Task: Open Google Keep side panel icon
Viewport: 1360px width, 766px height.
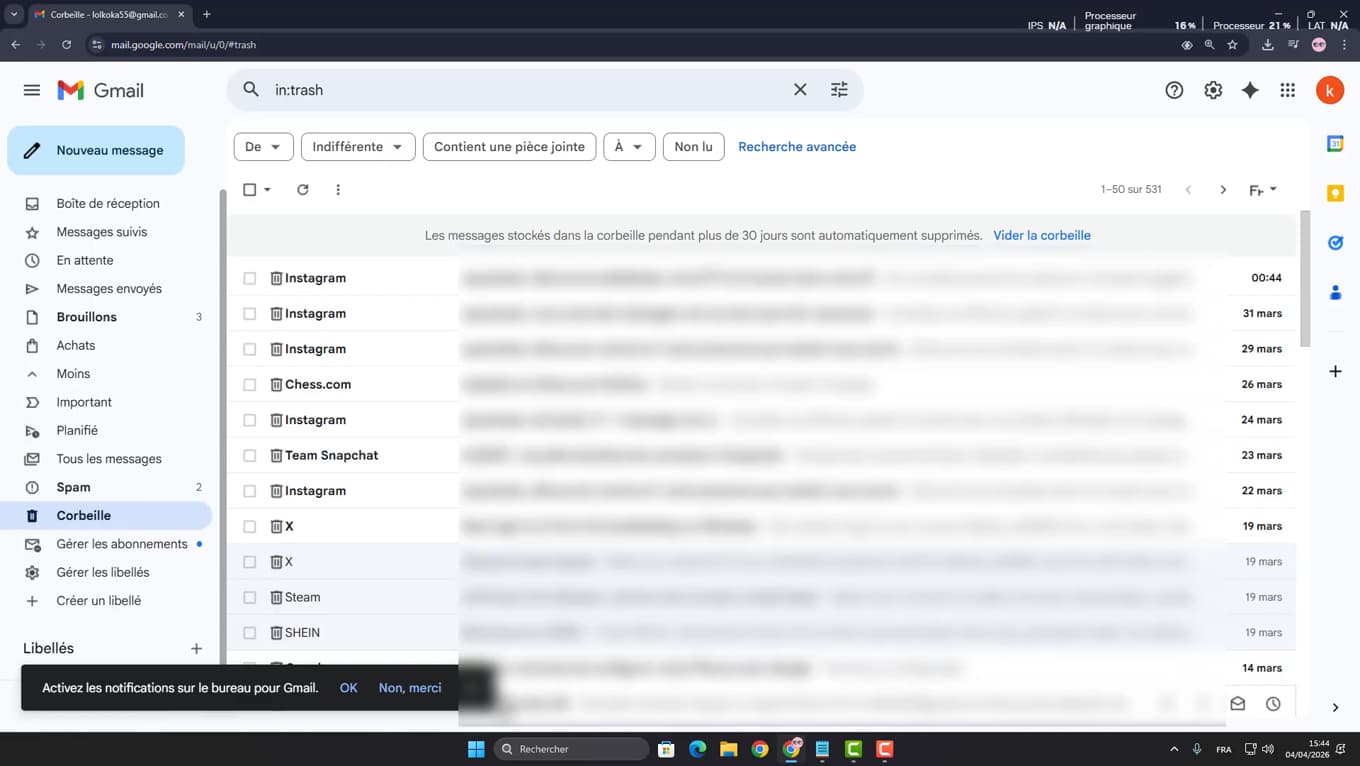Action: click(x=1335, y=193)
